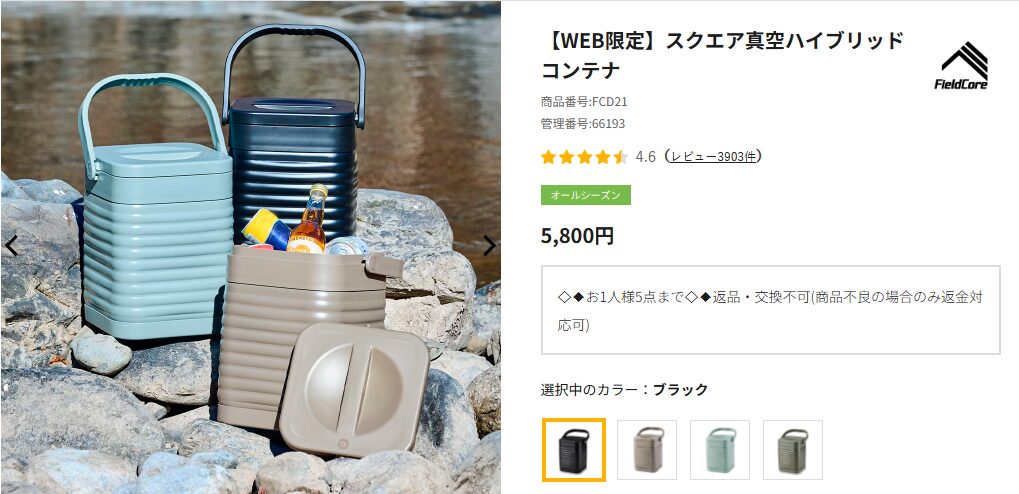Click the product title スクエア真空ハイブリッドコンテナ
1019x494 pixels.
[x=723, y=55]
